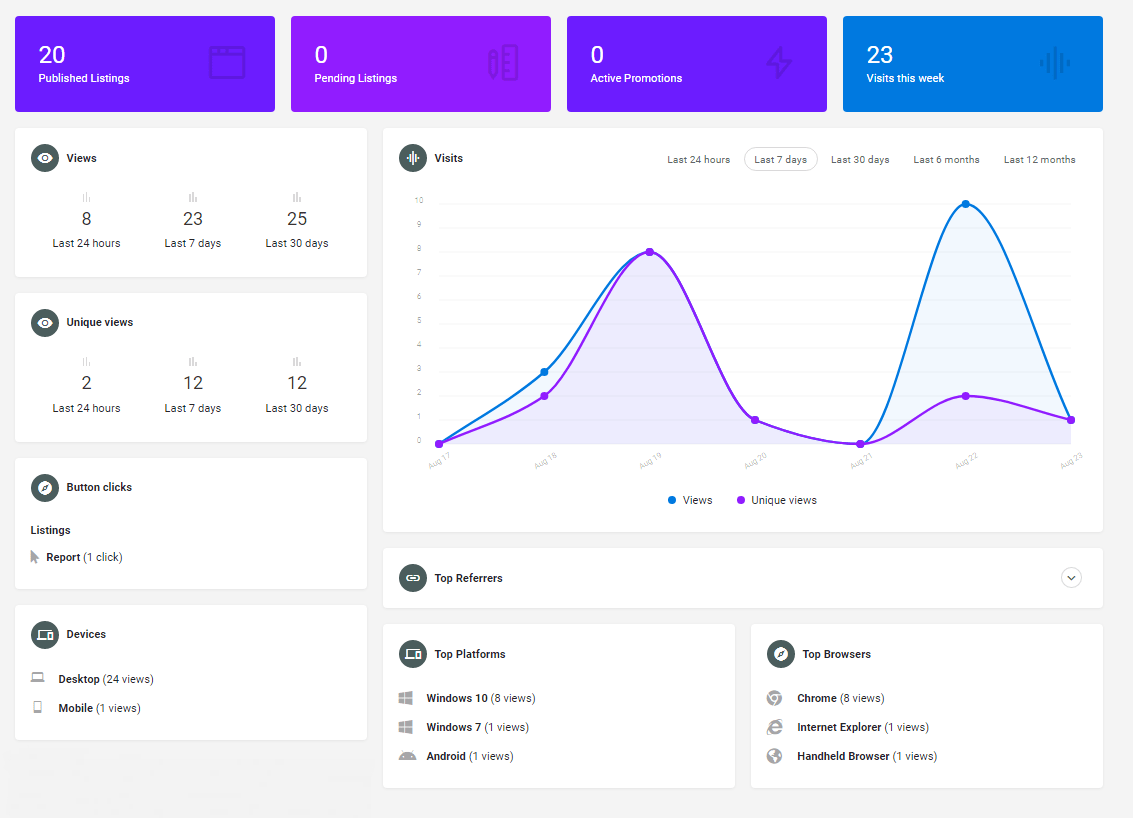Expand the Top Referrers panel chevron
Image resolution: width=1133 pixels, height=818 pixels.
pos(1072,578)
